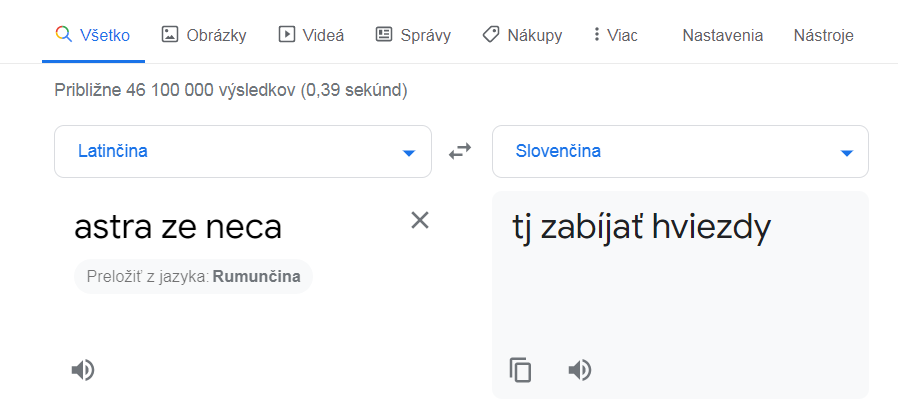The height and width of the screenshot is (417, 898).
Task: Swap Latinčina and Slovenčina languages
Action: tap(460, 152)
